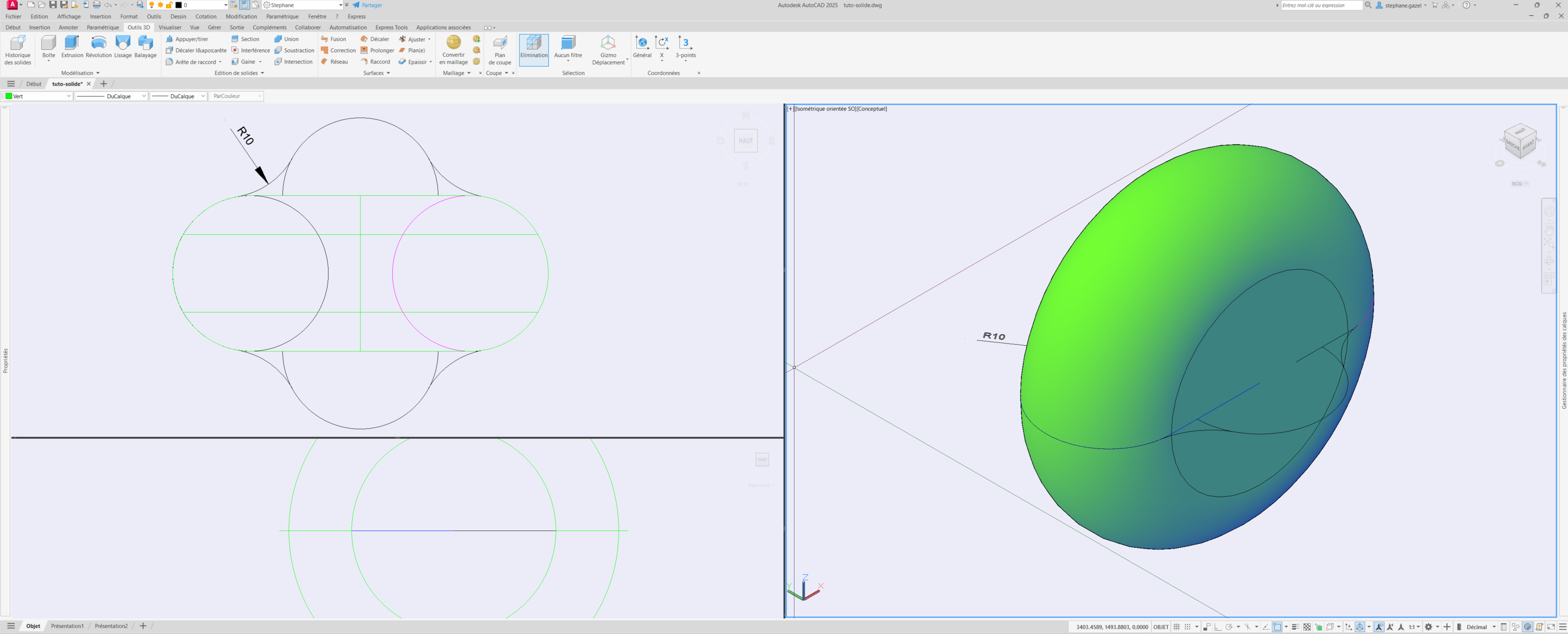Image resolution: width=1568 pixels, height=634 pixels.
Task: Open the Visualiser ribbon tab
Action: pos(170,27)
